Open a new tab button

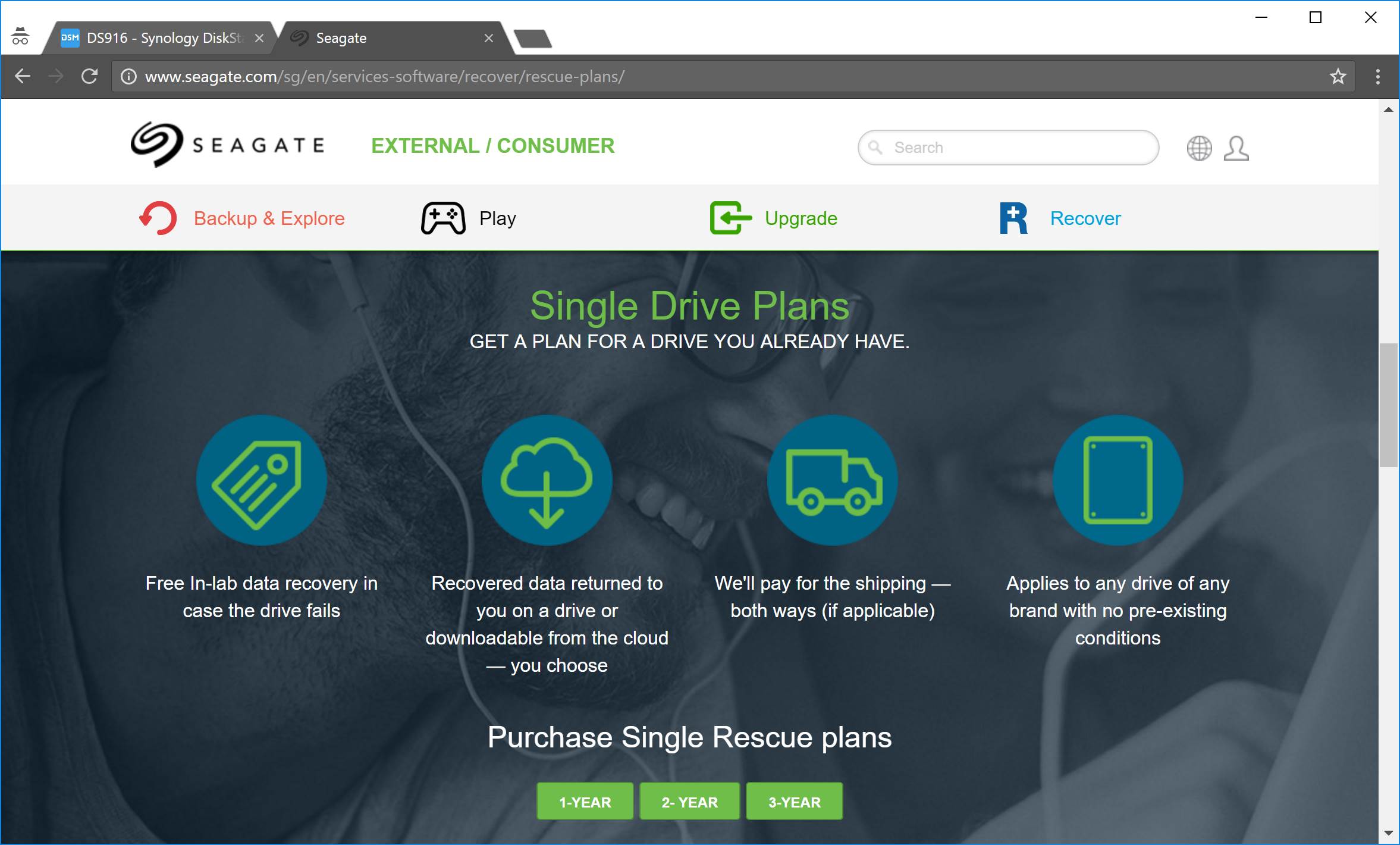pos(533,39)
